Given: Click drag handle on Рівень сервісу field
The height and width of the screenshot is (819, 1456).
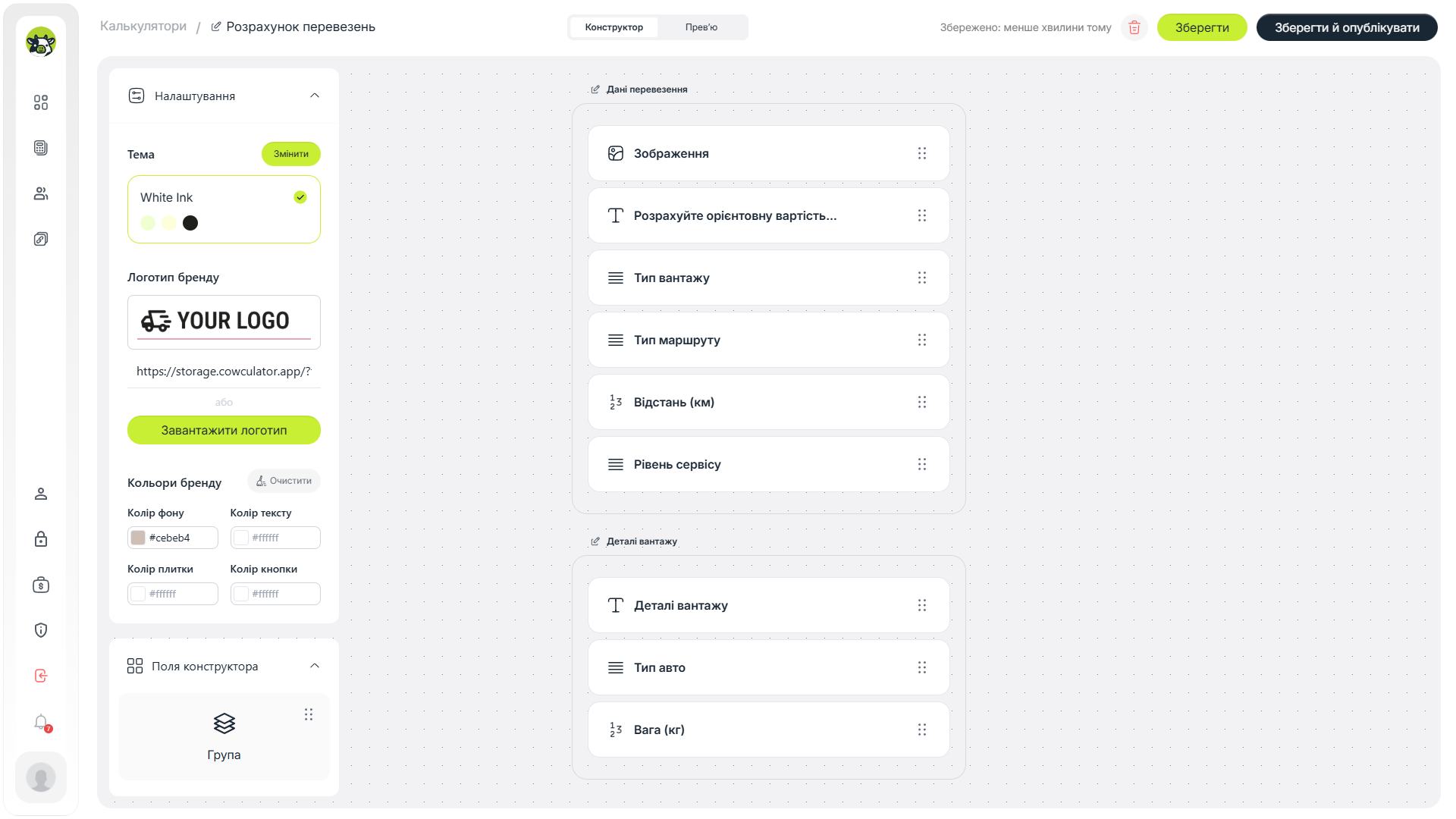Looking at the screenshot, I should 922,464.
